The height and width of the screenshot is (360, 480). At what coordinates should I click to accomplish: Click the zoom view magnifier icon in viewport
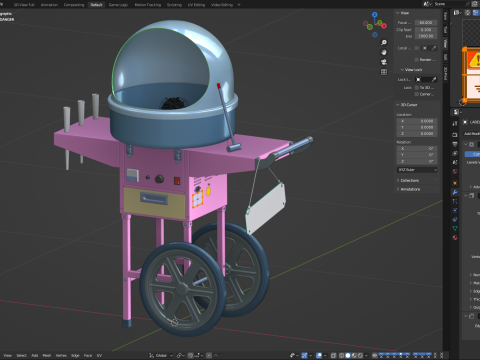click(x=384, y=42)
